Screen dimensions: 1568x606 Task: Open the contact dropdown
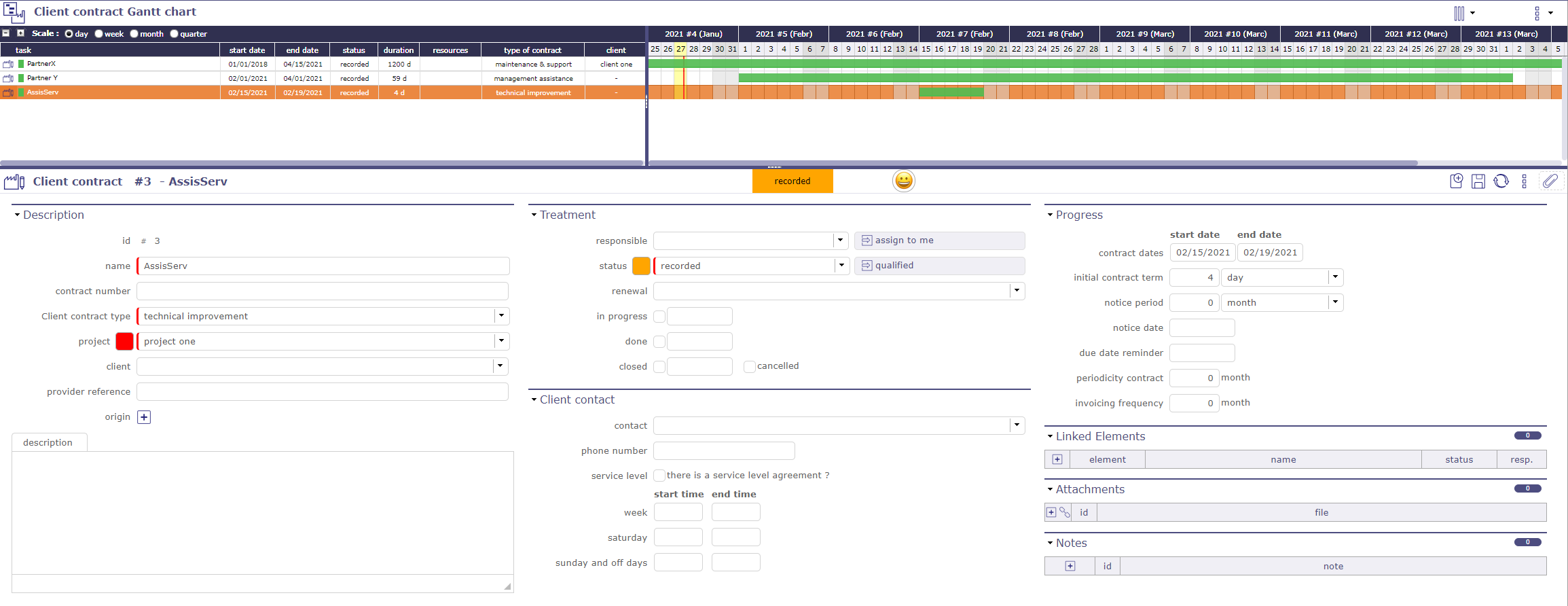coord(1017,425)
